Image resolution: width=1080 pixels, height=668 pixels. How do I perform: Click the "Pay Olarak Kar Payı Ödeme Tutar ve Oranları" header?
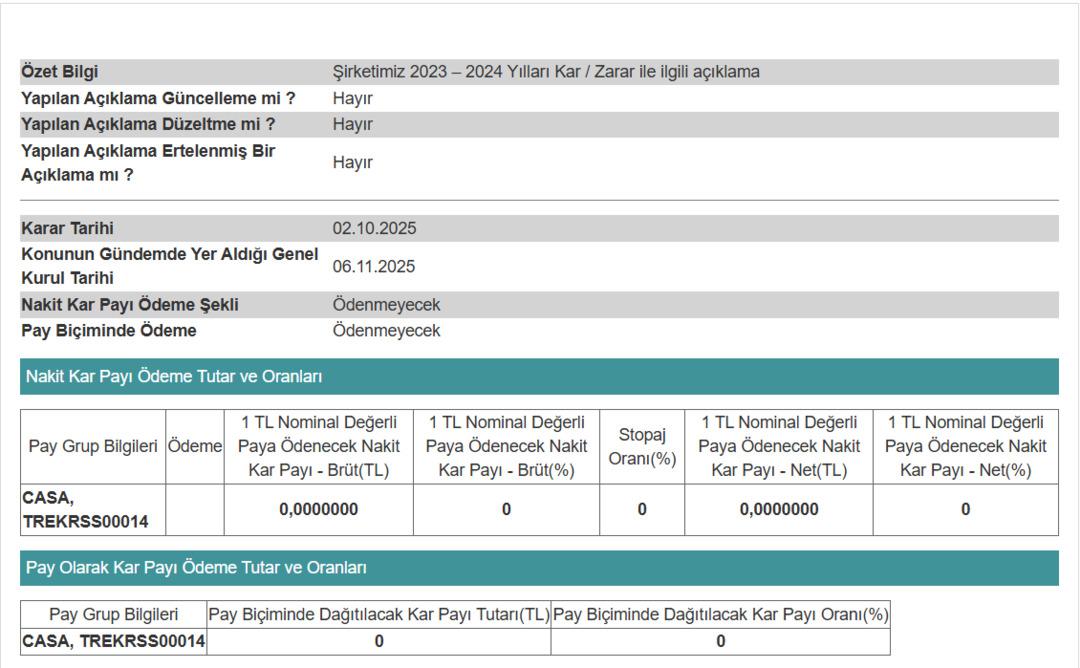196,568
